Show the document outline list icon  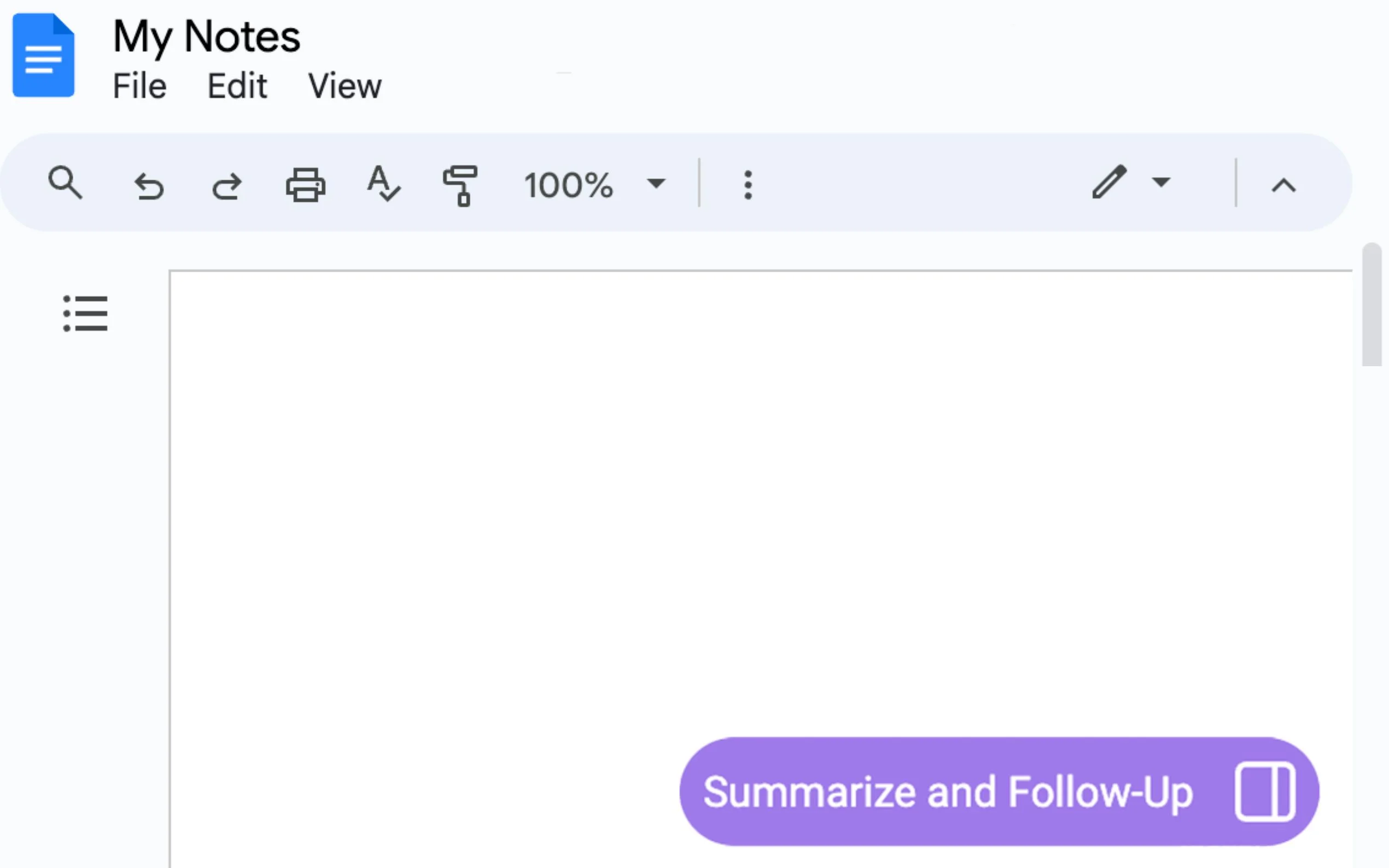(x=85, y=313)
